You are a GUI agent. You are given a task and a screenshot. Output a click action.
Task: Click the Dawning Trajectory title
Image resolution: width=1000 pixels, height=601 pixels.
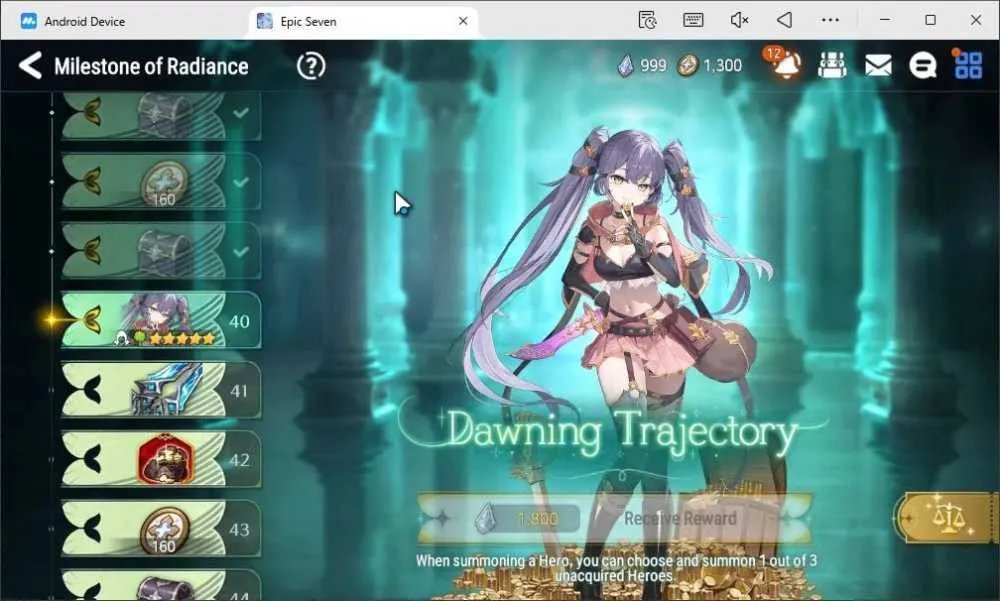(x=622, y=433)
